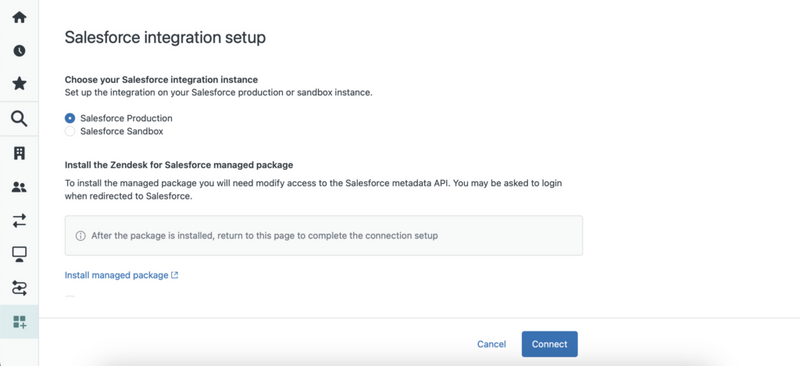Image resolution: width=800 pixels, height=366 pixels.
Task: Open the two opposing arrows sidebar icon
Action: pos(19,221)
